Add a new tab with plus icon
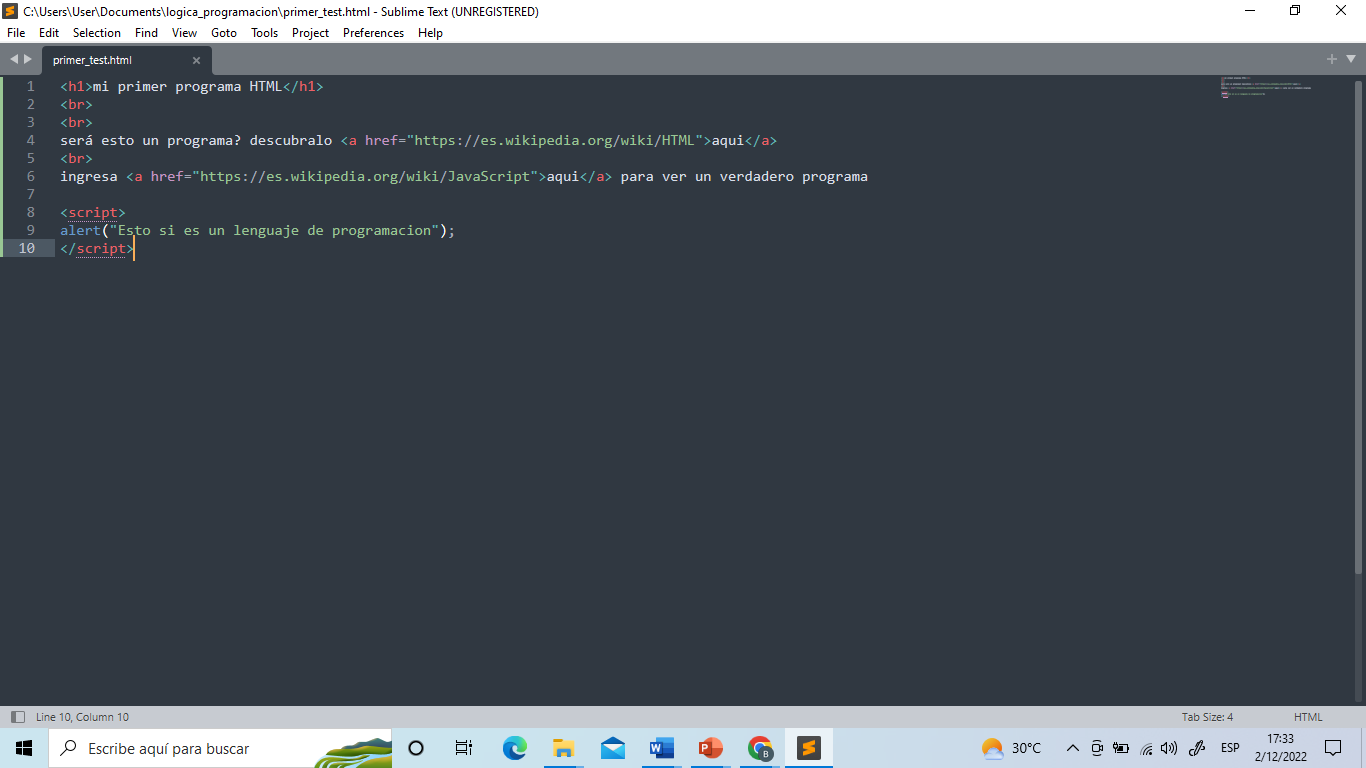The width and height of the screenshot is (1366, 768). [x=1331, y=59]
